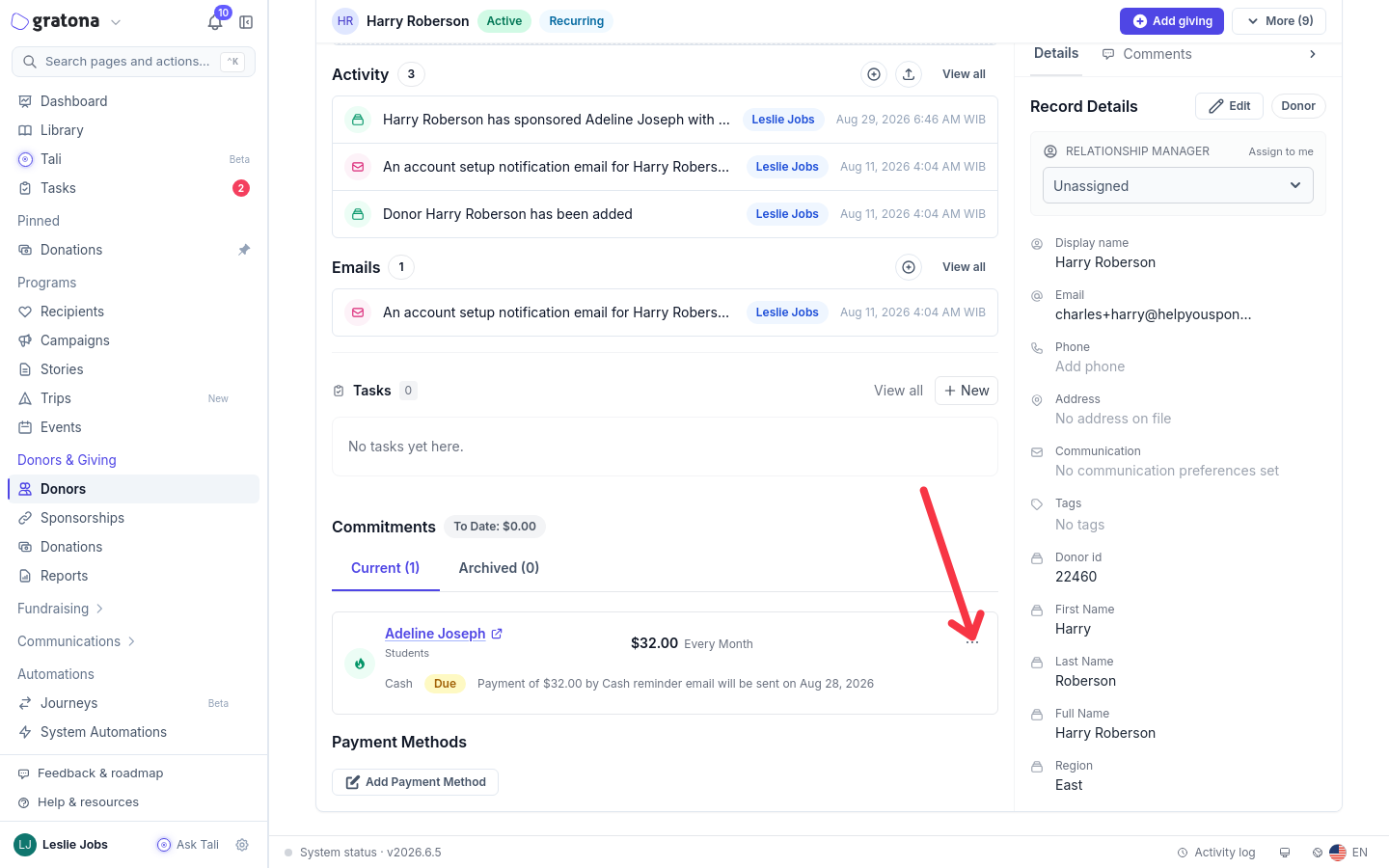This screenshot has width=1389, height=868.
Task: Open external link icon beside Adeline Joseph
Action: pos(497,634)
